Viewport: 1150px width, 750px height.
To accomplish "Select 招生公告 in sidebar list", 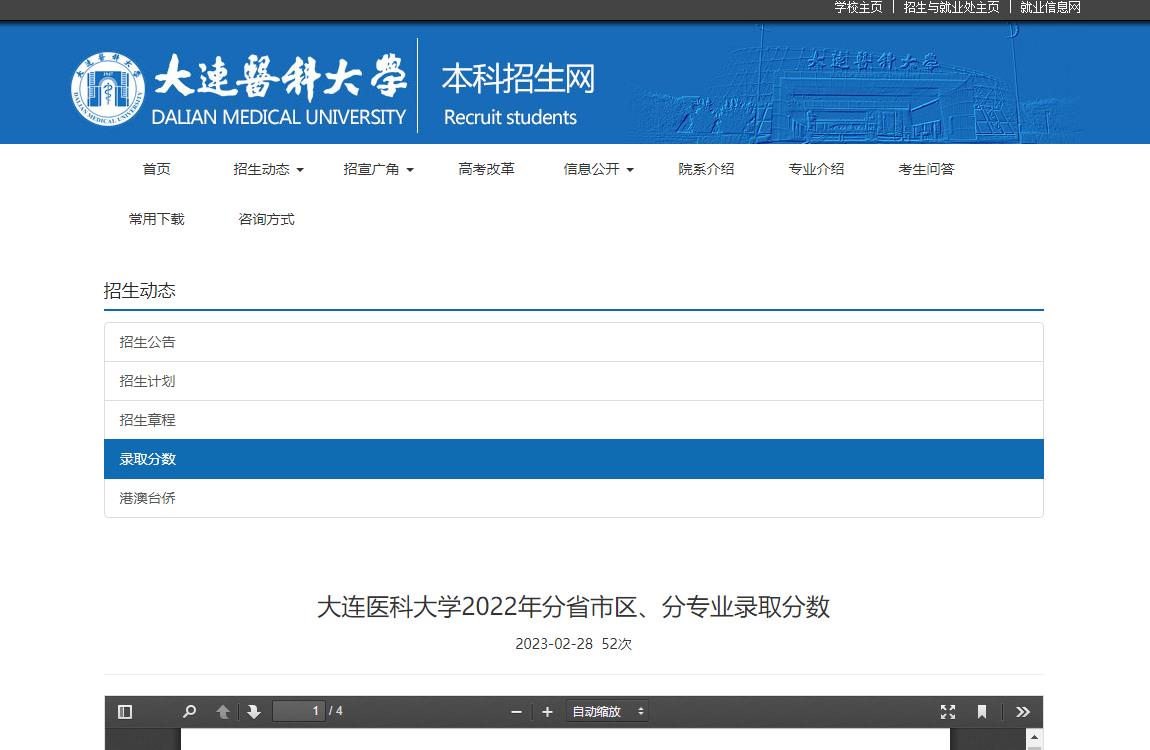I will [574, 342].
